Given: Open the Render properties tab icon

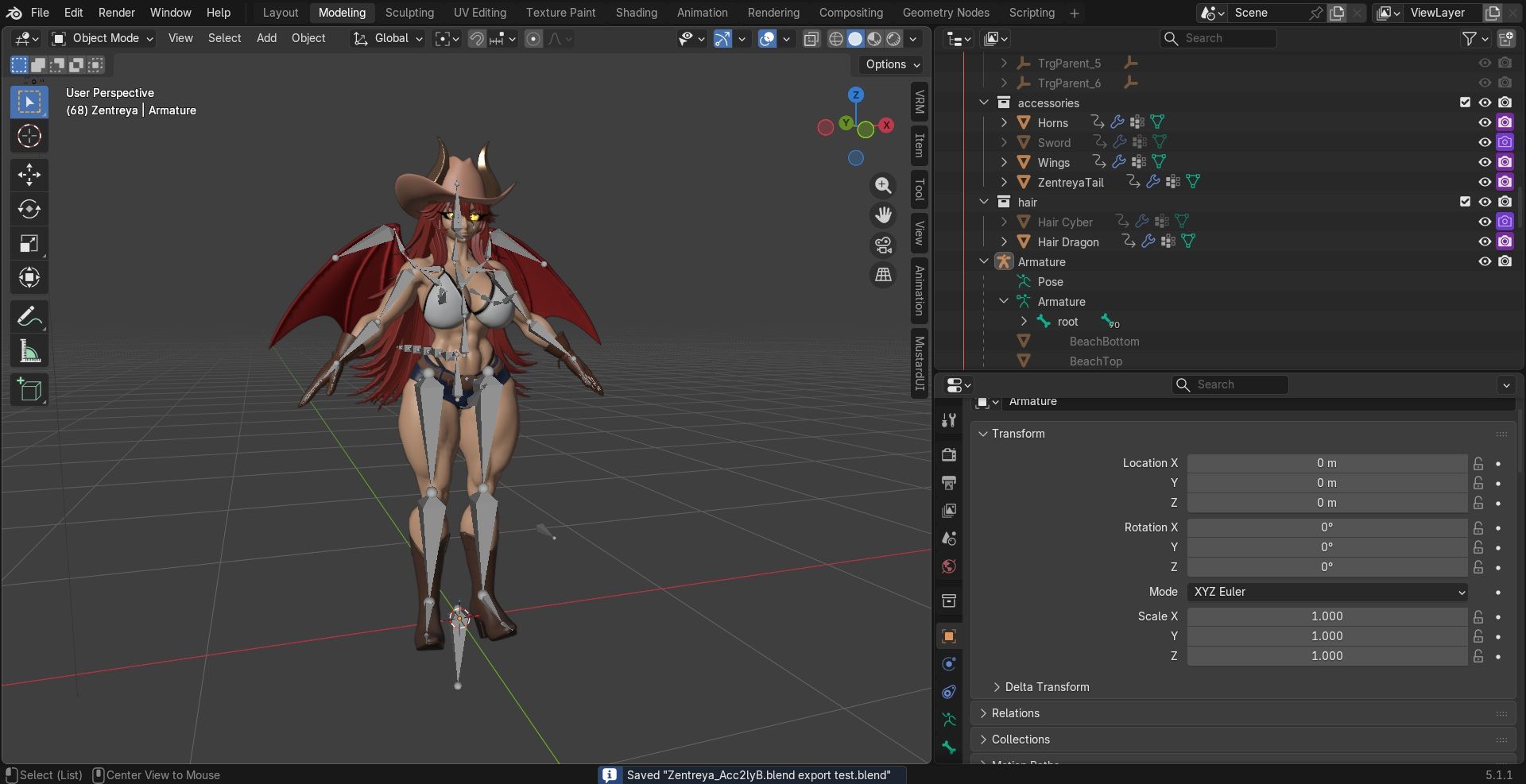Looking at the screenshot, I should (x=948, y=454).
